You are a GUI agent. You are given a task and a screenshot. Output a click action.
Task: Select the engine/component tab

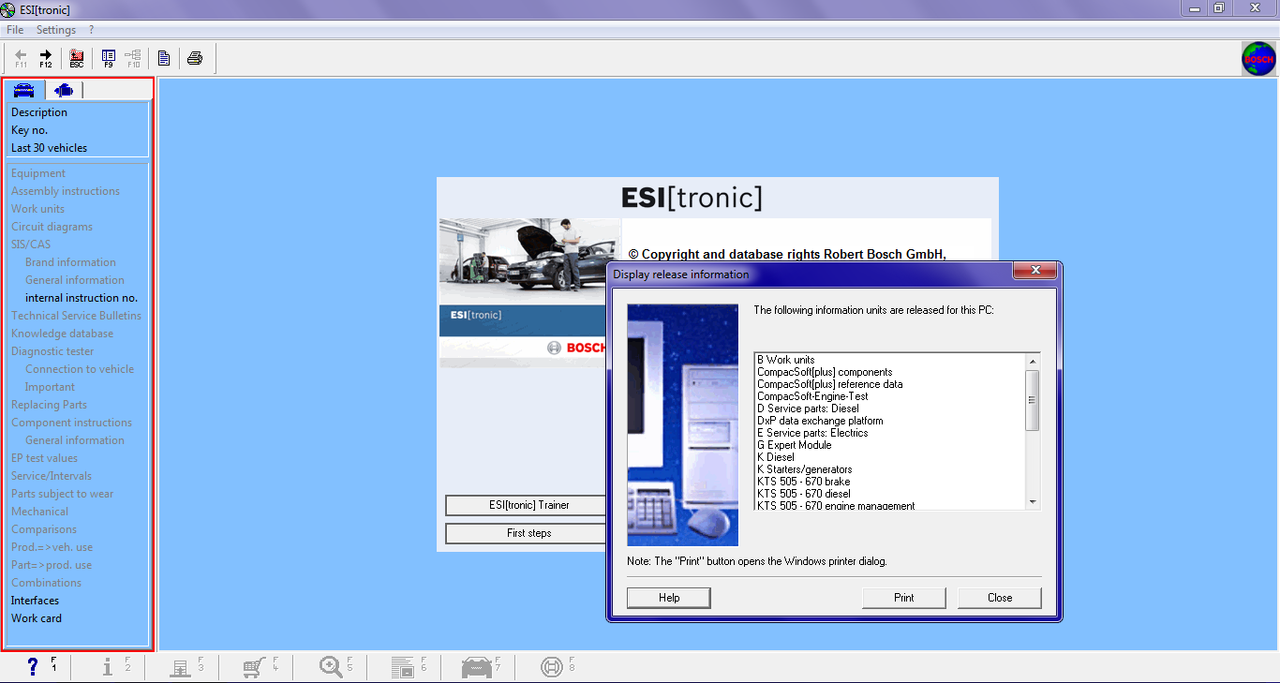(x=64, y=90)
